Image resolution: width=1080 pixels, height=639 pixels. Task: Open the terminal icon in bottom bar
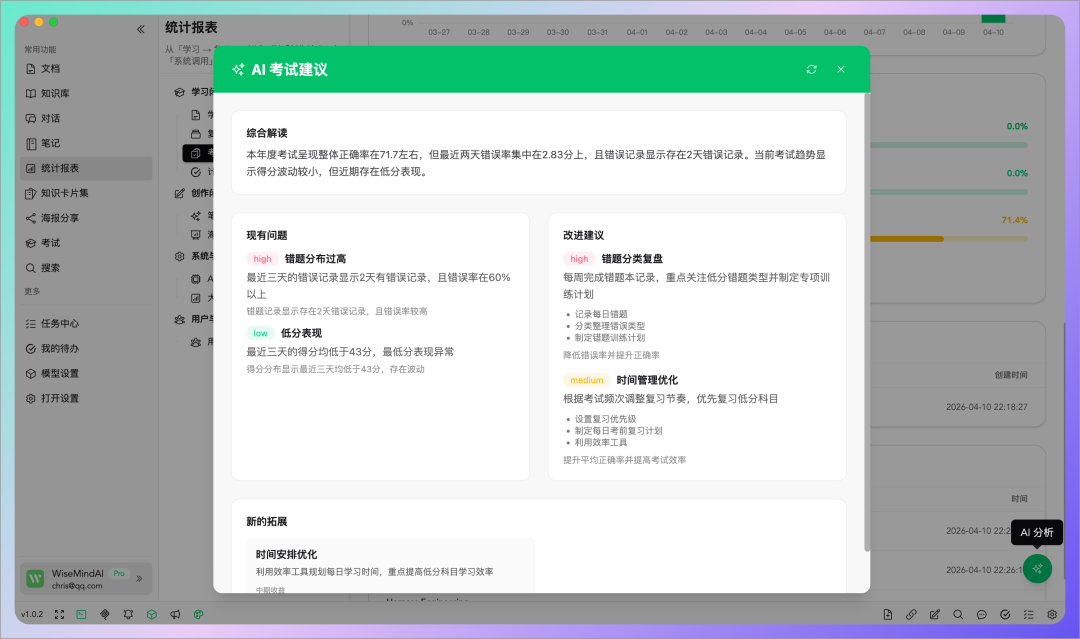pos(81,614)
